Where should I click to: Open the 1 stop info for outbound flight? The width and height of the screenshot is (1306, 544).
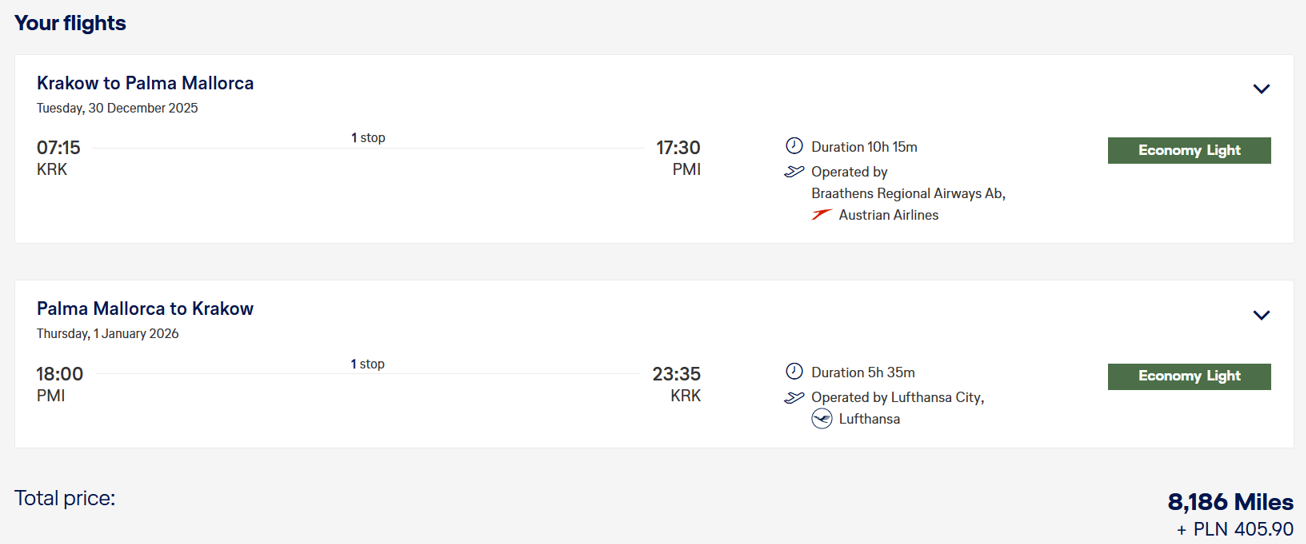pos(368,138)
